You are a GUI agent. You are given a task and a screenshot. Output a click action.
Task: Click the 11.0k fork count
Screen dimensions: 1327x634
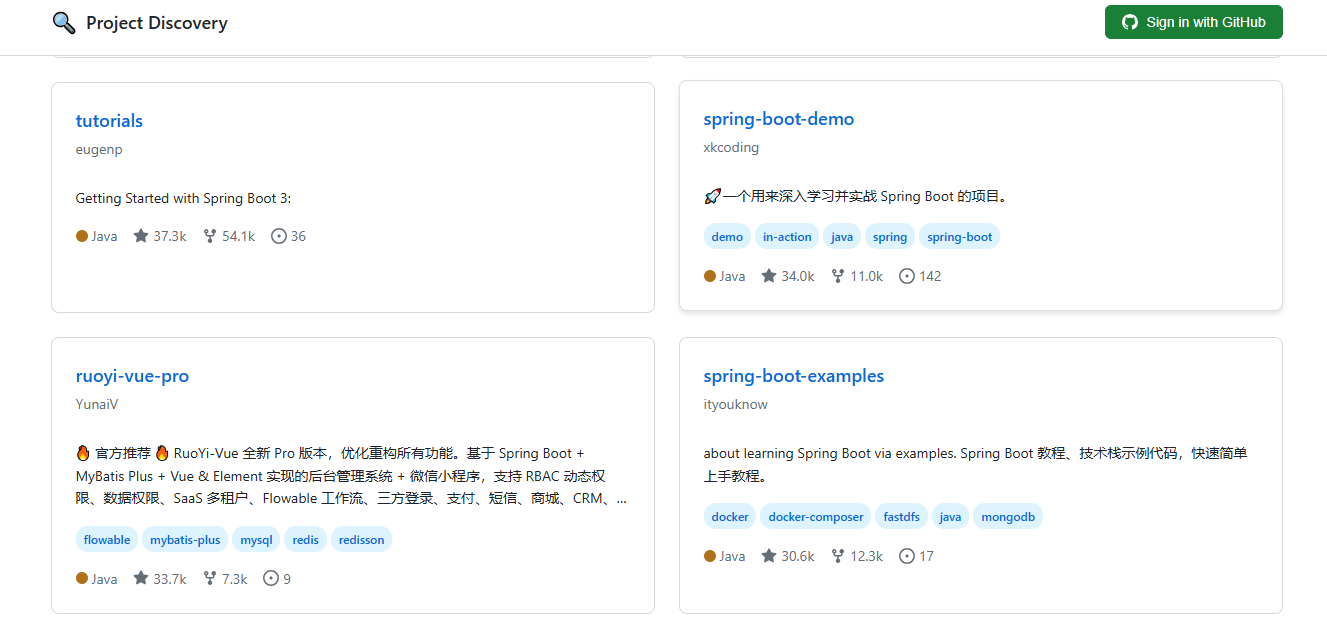click(867, 276)
